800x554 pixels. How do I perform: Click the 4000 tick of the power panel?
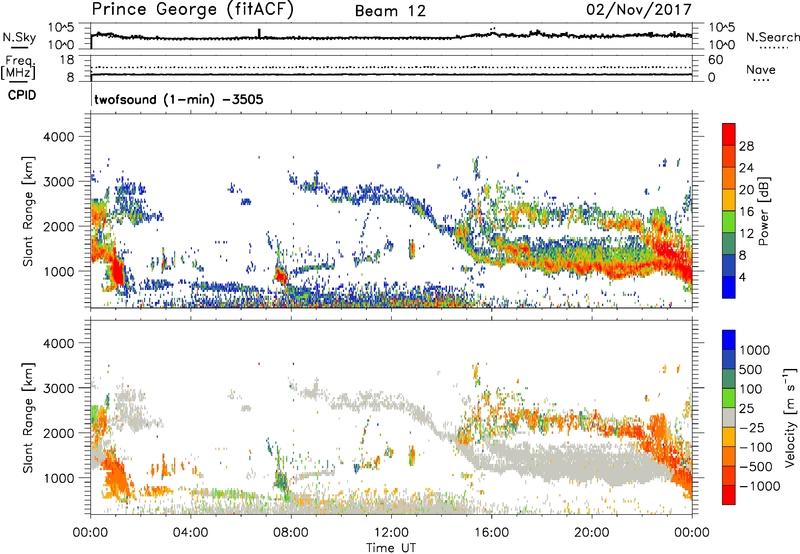click(x=60, y=137)
